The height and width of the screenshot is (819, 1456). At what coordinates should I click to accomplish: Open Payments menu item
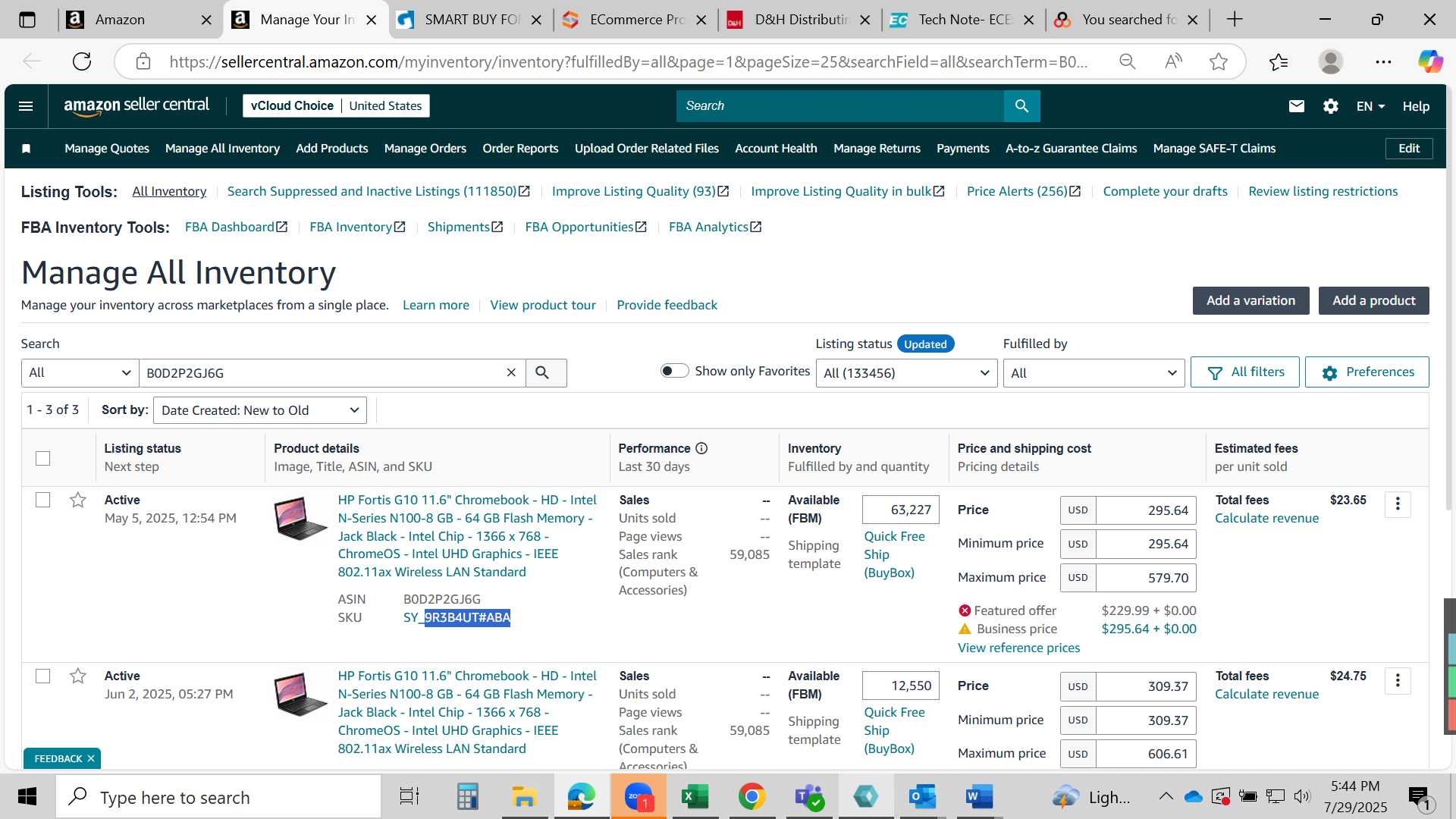click(962, 149)
